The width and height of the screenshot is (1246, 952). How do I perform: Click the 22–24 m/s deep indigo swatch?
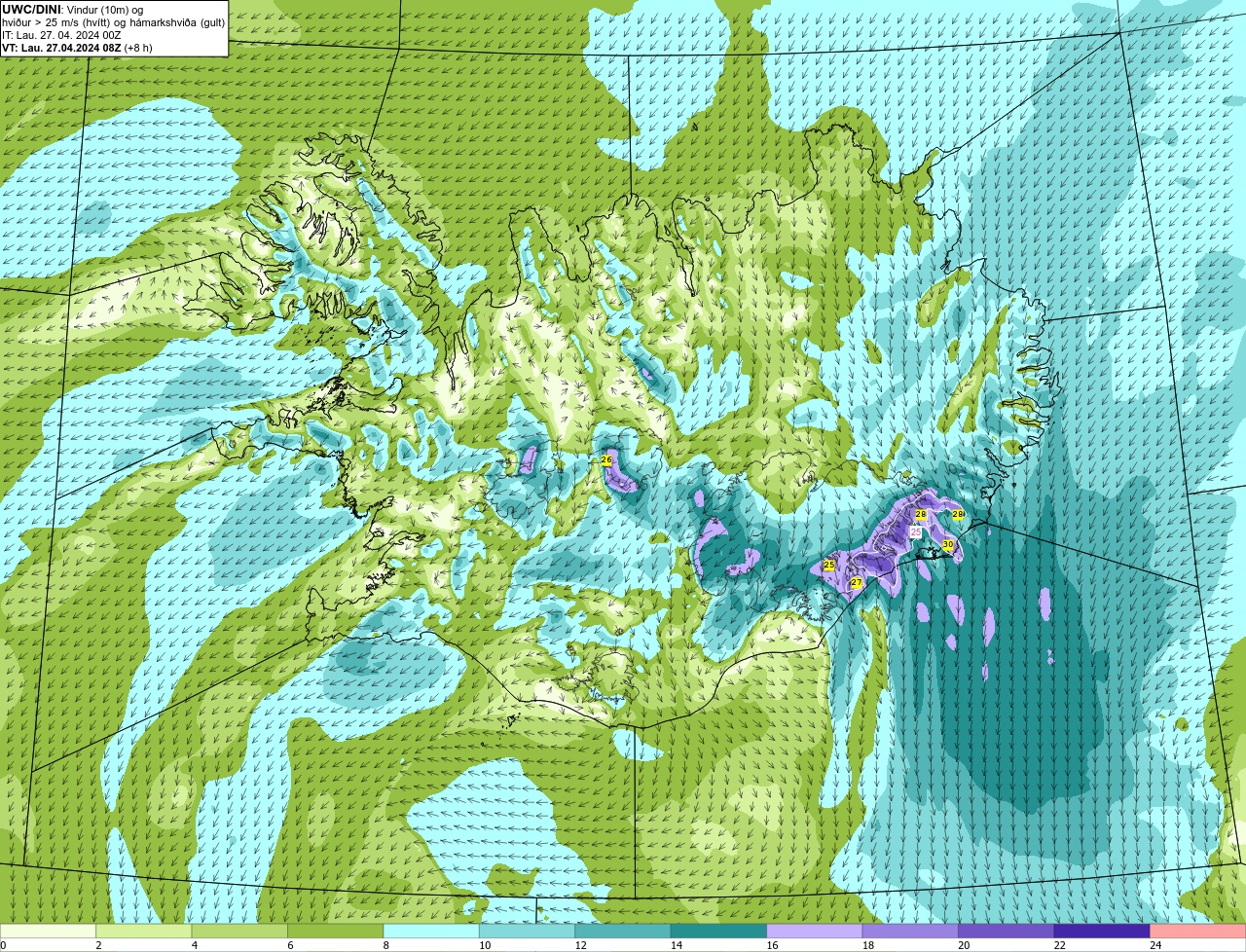[1102, 932]
